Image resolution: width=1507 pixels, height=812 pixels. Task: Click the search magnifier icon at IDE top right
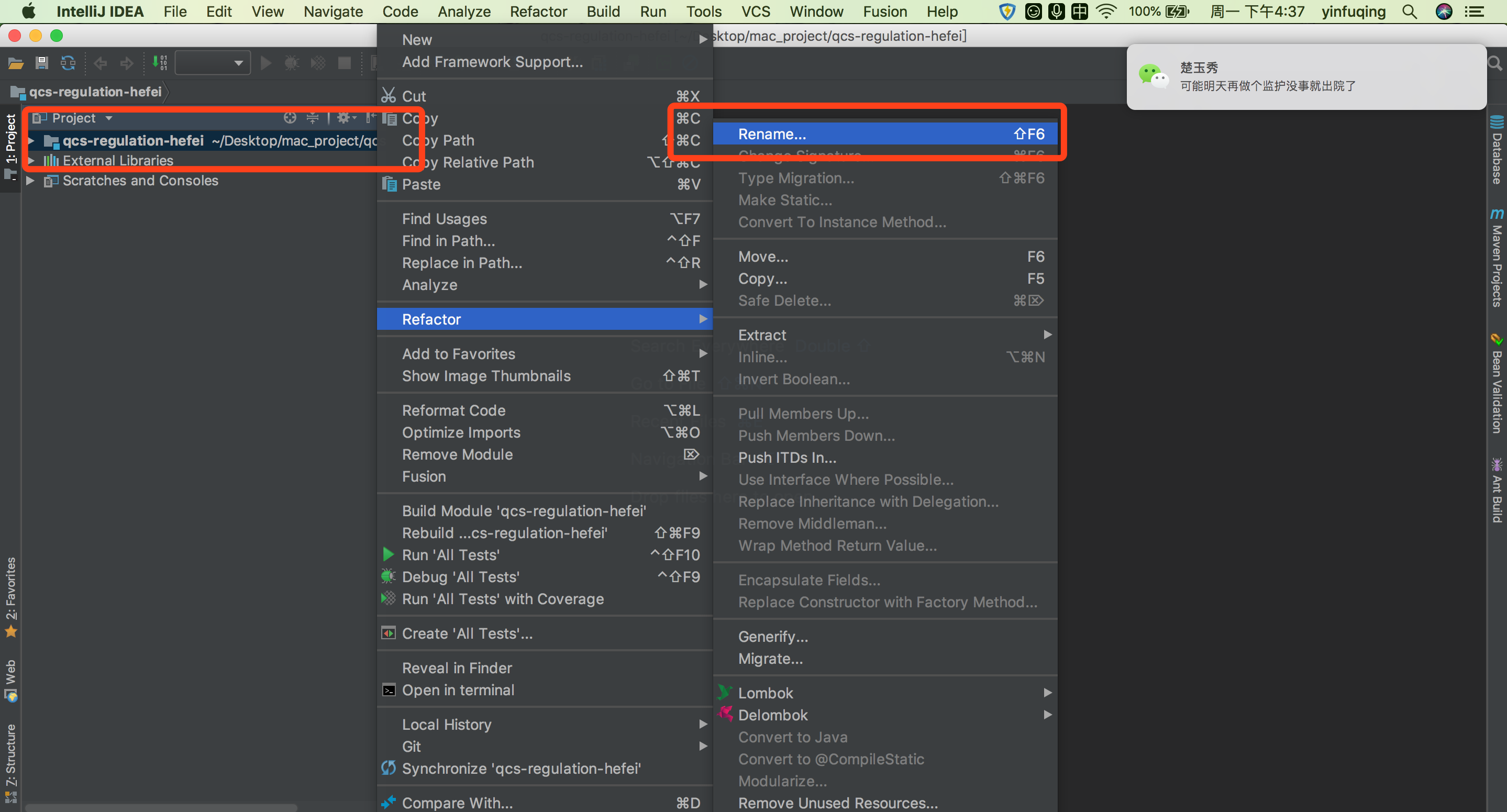1495,63
